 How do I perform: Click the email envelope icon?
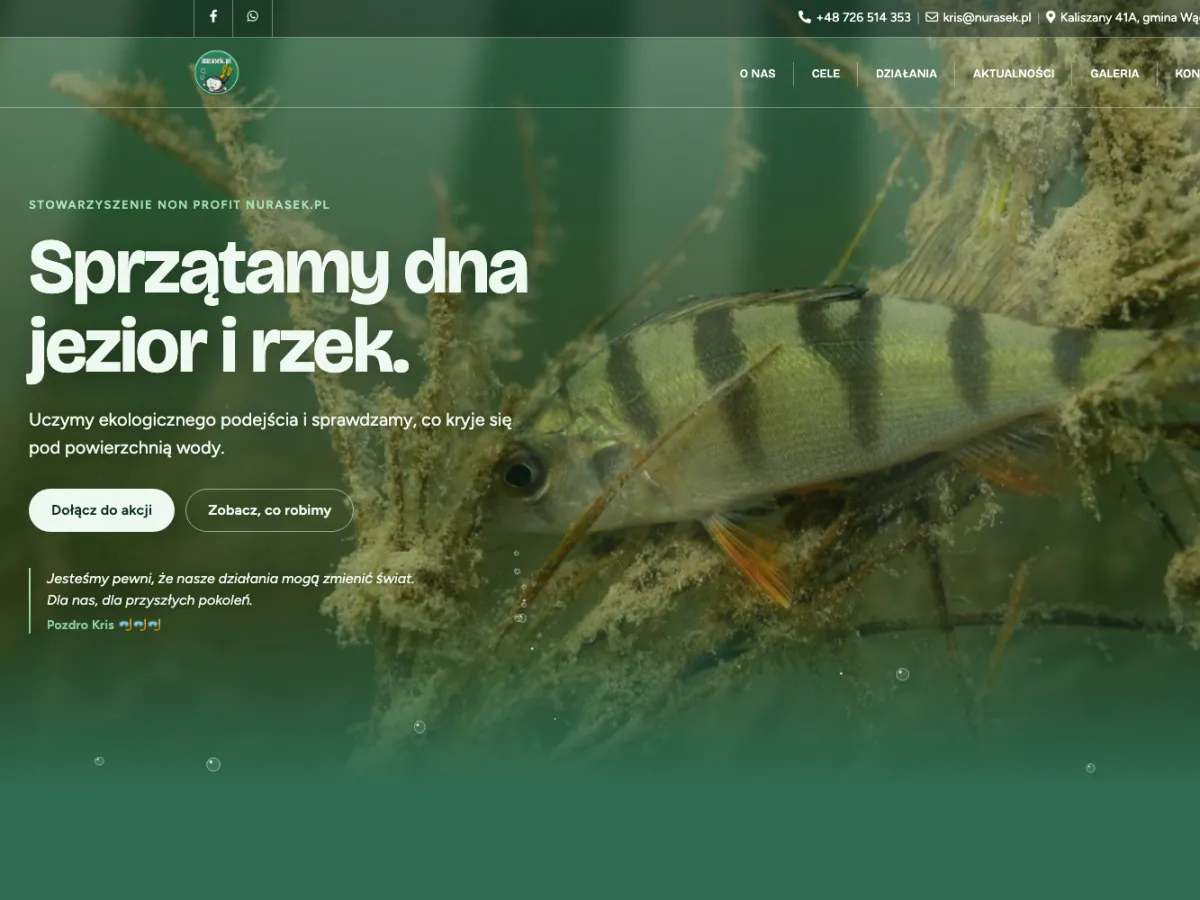click(932, 17)
